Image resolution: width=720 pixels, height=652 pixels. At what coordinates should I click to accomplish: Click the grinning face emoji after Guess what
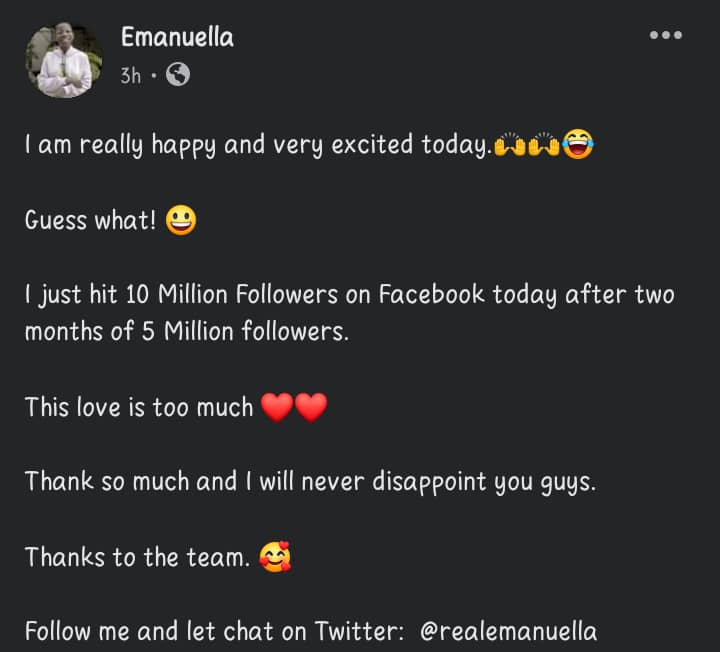[x=181, y=220]
